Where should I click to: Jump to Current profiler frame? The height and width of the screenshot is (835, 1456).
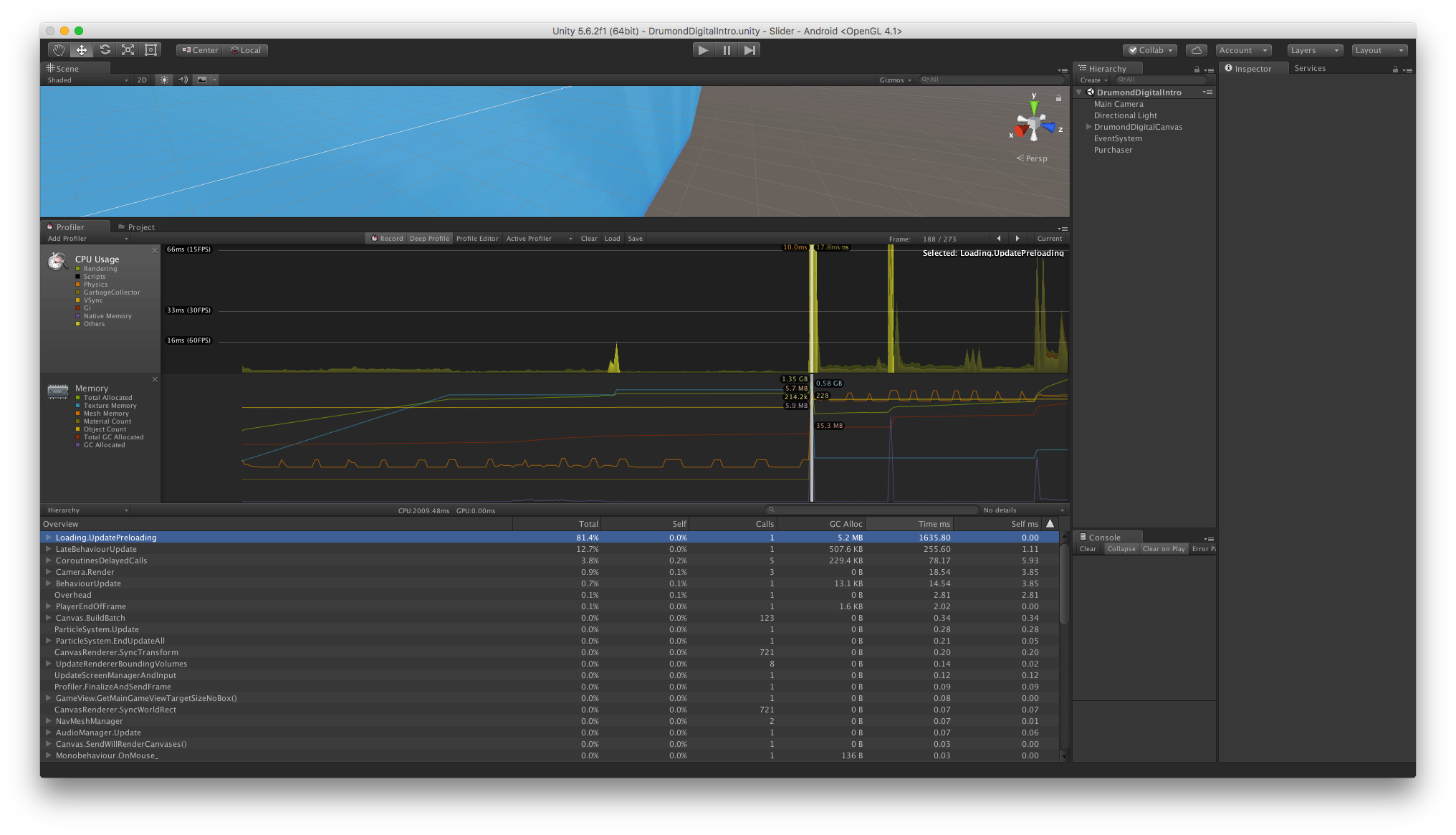(x=1049, y=239)
